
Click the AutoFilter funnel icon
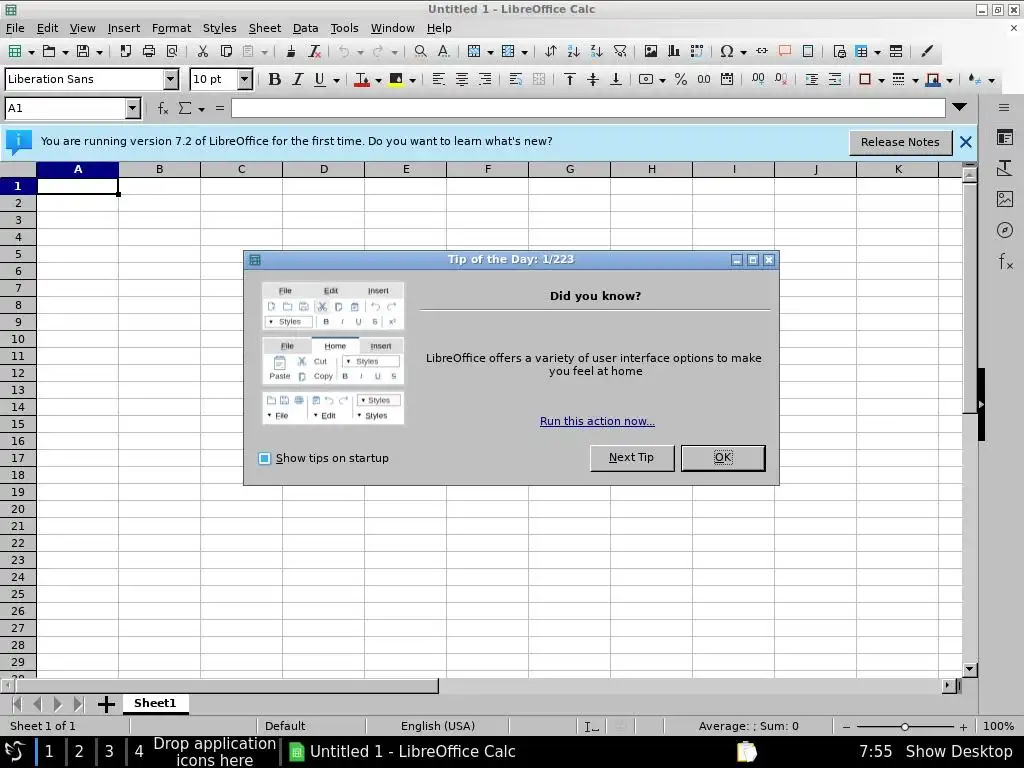(x=620, y=52)
